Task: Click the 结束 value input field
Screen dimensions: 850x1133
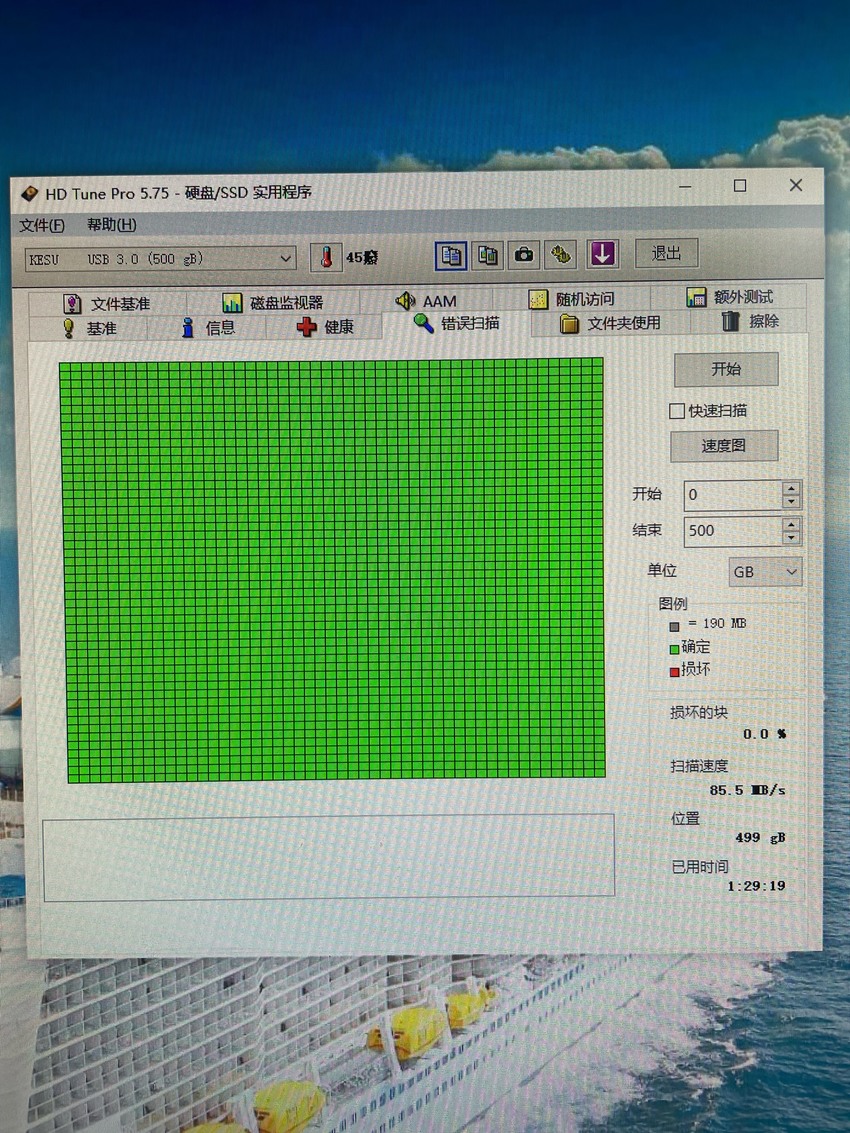Action: [733, 531]
